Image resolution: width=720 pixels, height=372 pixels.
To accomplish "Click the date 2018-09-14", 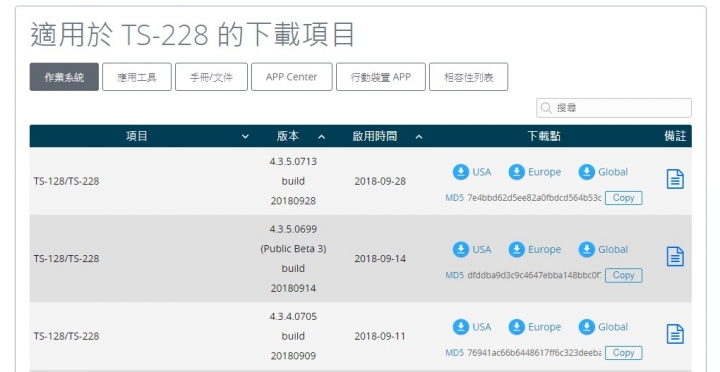I will click(x=380, y=259).
